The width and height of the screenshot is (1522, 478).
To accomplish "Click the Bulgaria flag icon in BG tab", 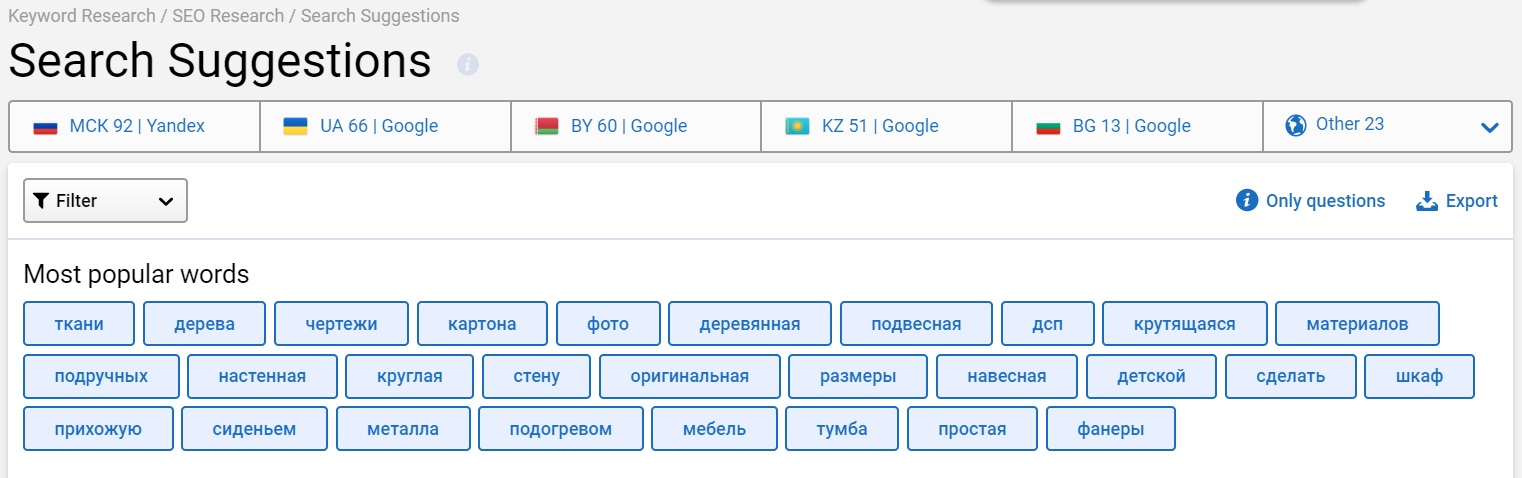I will coord(1048,127).
